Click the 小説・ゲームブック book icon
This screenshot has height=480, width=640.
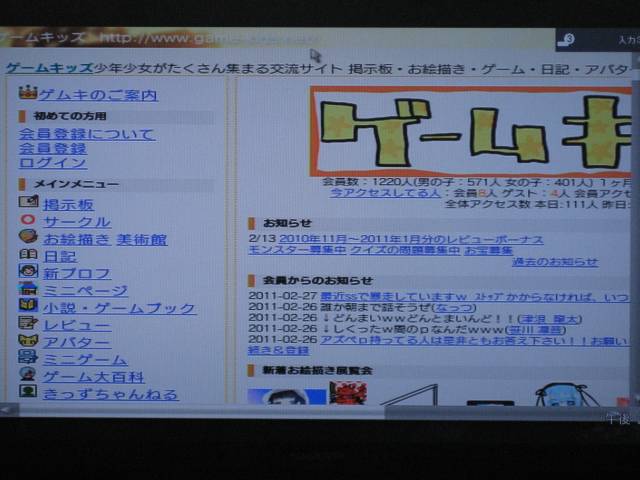(28, 307)
